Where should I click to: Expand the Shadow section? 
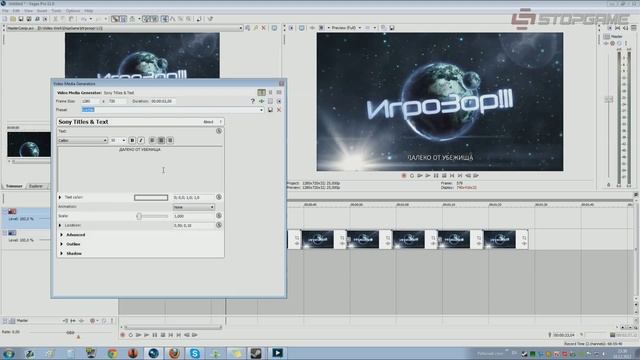pos(62,253)
